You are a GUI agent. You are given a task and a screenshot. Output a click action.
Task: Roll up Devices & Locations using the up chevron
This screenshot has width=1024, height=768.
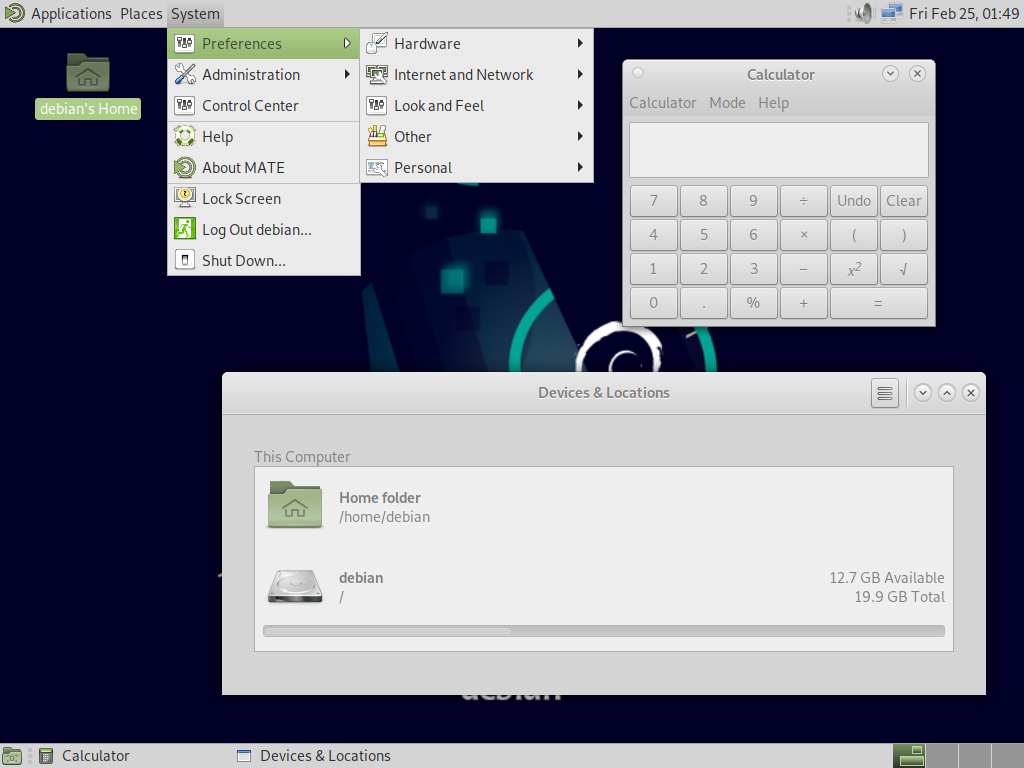point(947,392)
